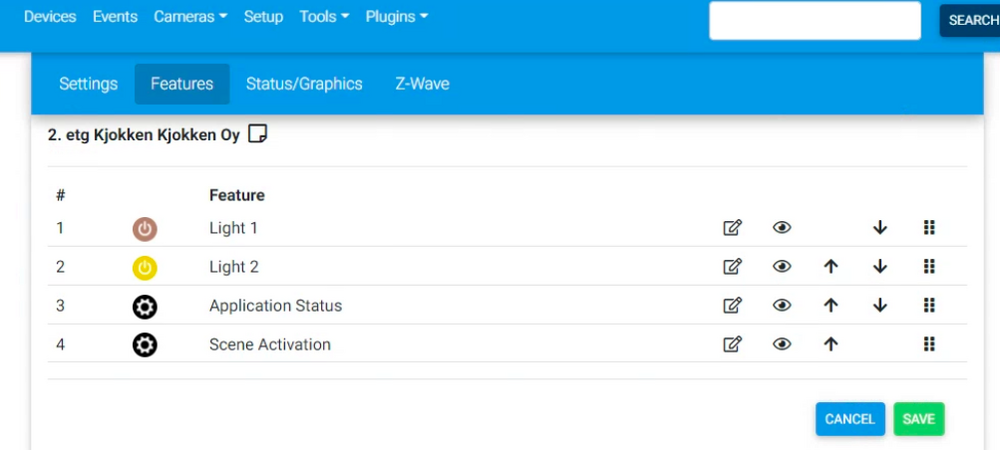
Task: Move Light 2 up with arrow
Action: pyautogui.click(x=831, y=267)
